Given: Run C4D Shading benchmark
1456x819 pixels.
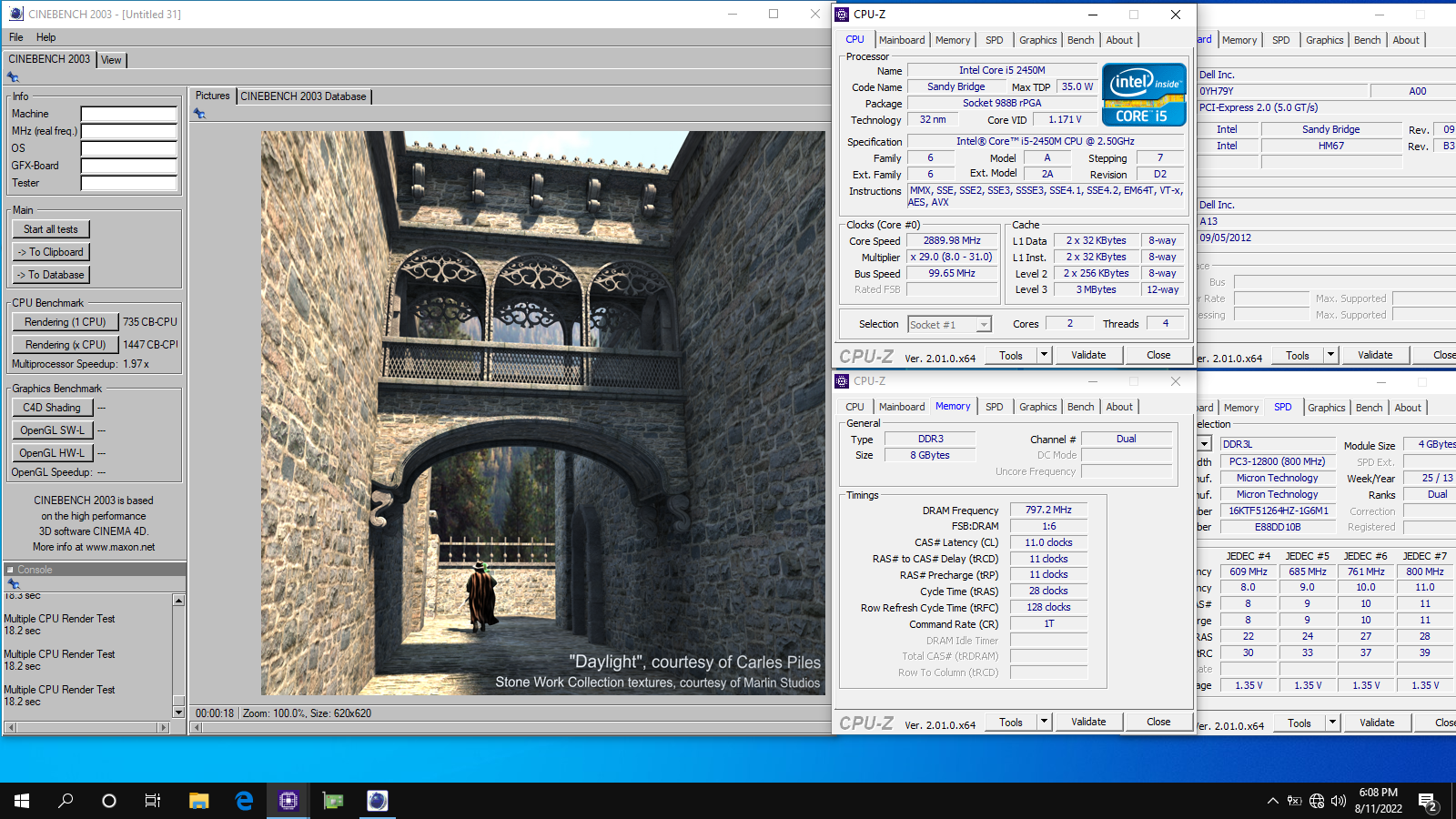Looking at the screenshot, I should [52, 408].
